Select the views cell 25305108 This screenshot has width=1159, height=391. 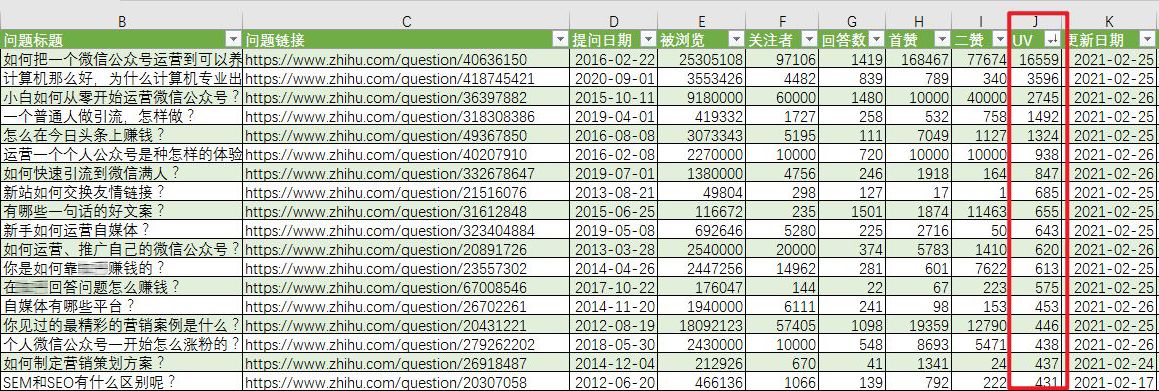(x=702, y=59)
